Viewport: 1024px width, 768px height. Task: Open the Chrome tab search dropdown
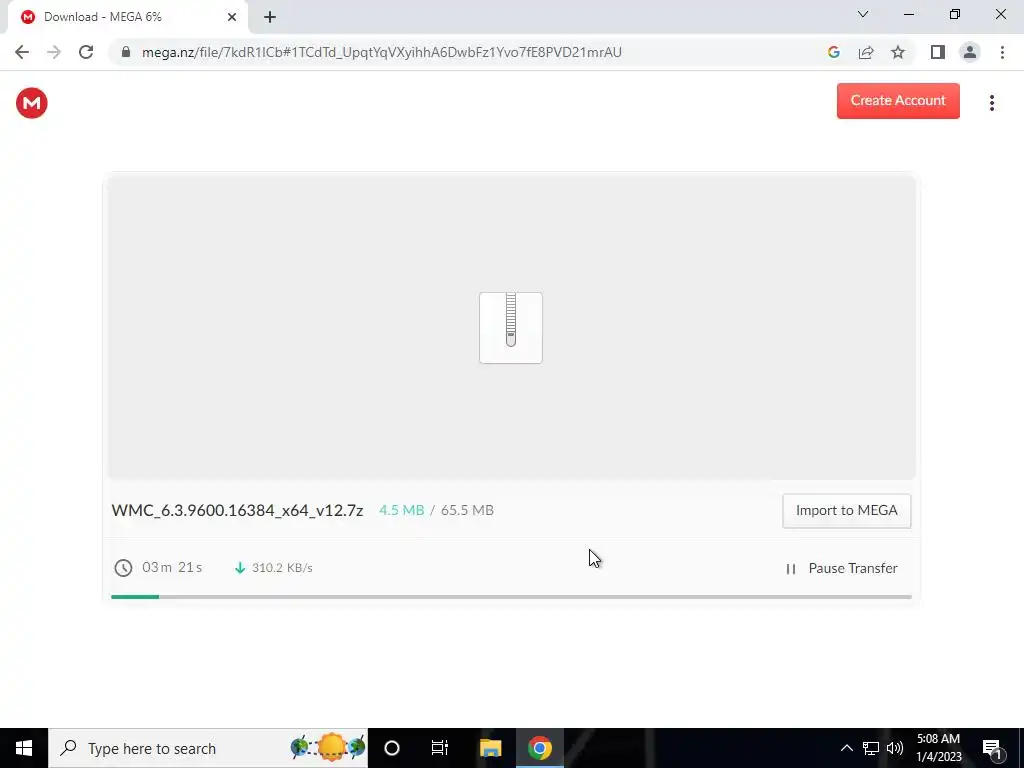863,14
